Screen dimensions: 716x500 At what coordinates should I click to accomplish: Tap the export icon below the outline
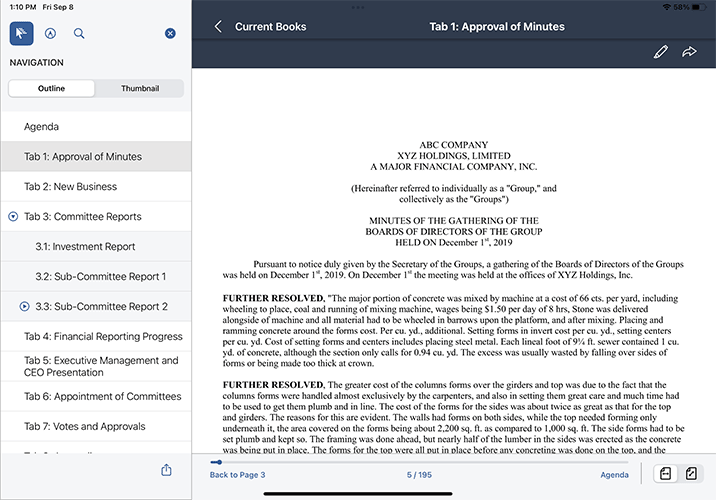coord(166,470)
